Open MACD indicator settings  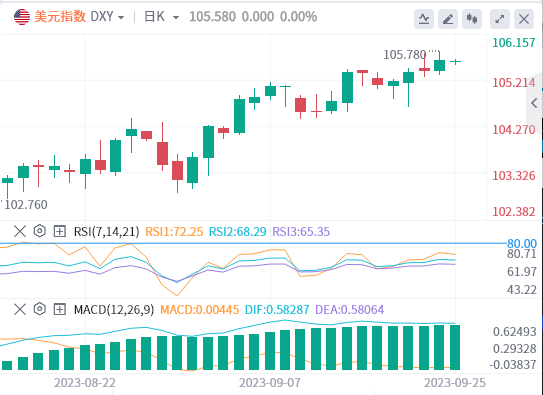pos(40,309)
